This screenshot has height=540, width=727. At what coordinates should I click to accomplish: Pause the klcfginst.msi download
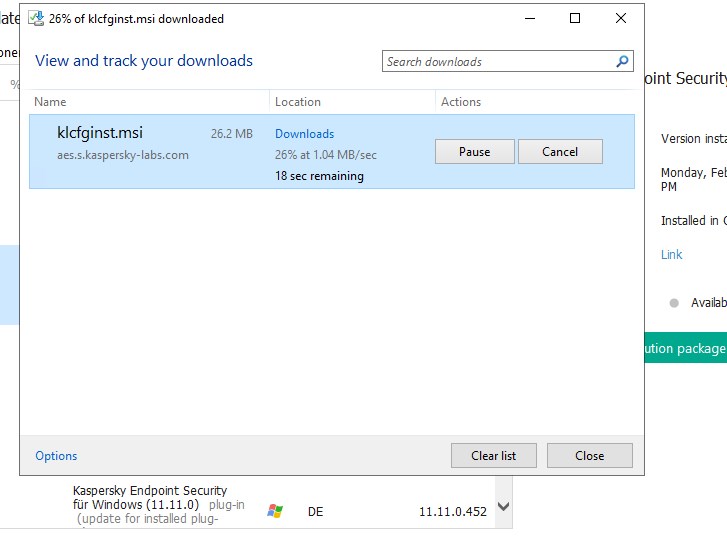474,152
